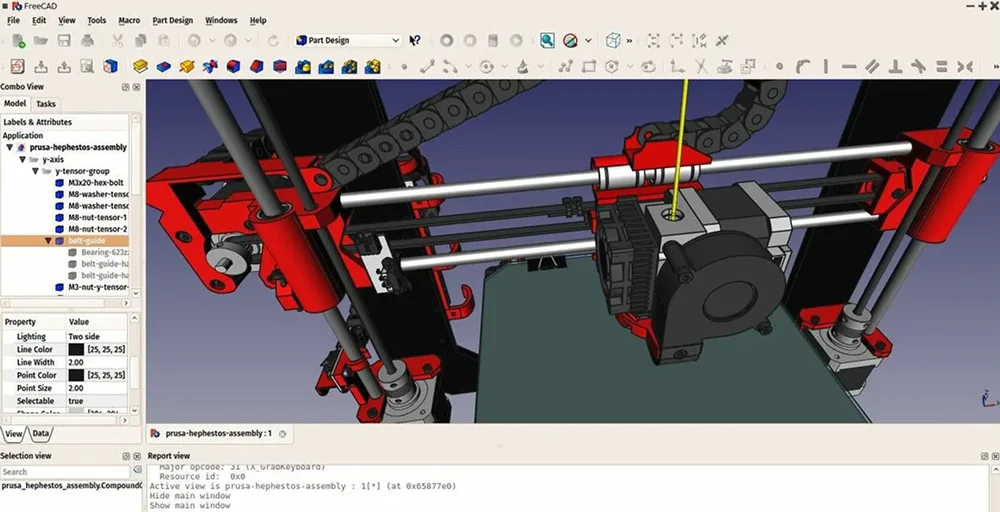Collapse the belt-guide tree node
Viewport: 1000px width, 512px height.
pos(47,241)
